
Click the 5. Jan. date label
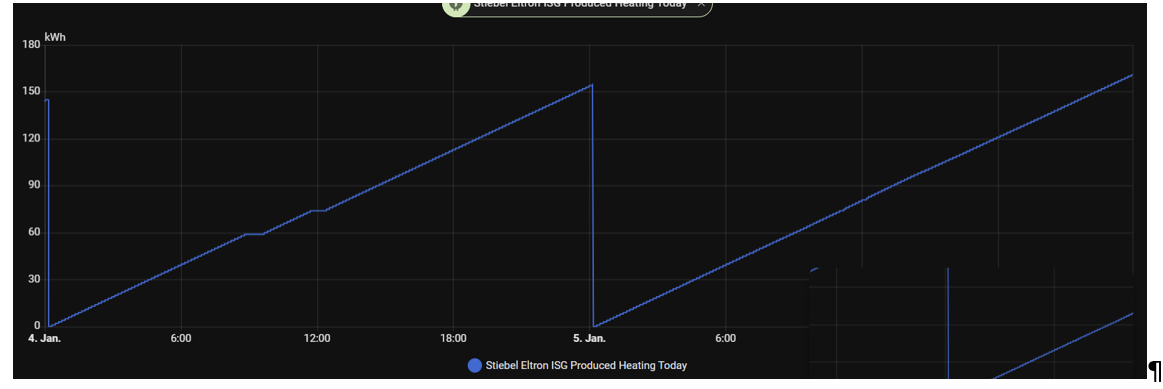[589, 339]
